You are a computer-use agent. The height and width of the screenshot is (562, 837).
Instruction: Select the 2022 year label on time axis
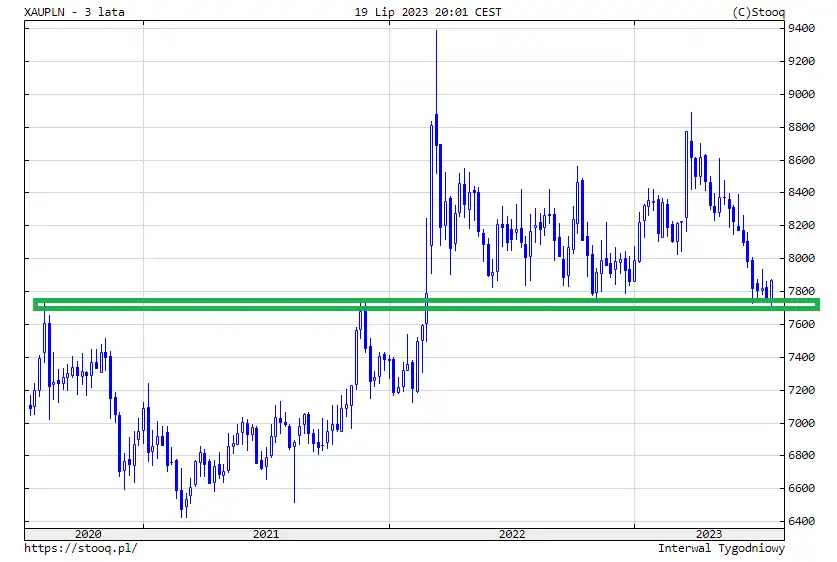[511, 534]
